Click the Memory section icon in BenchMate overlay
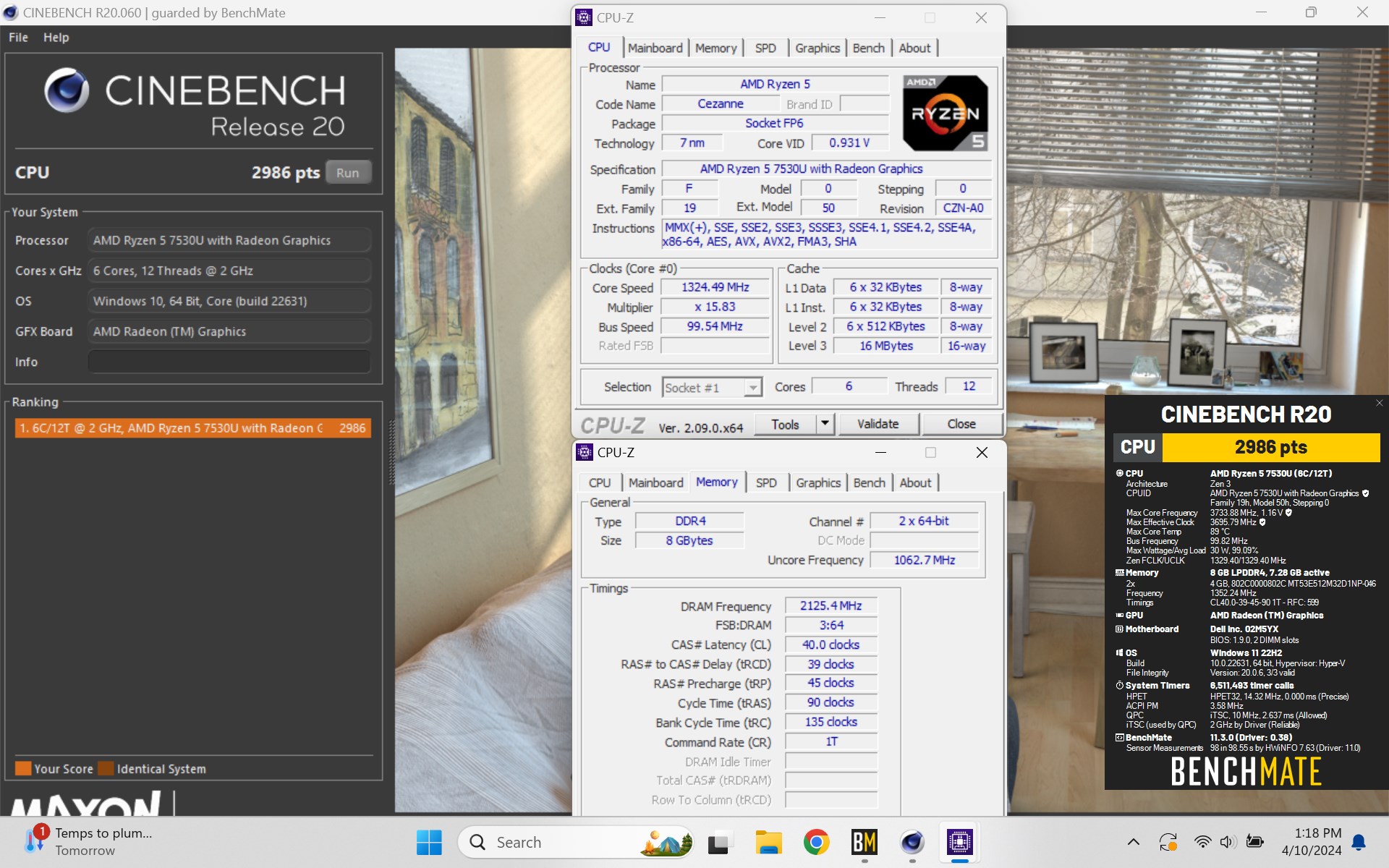This screenshot has height=868, width=1389. coord(1119,572)
